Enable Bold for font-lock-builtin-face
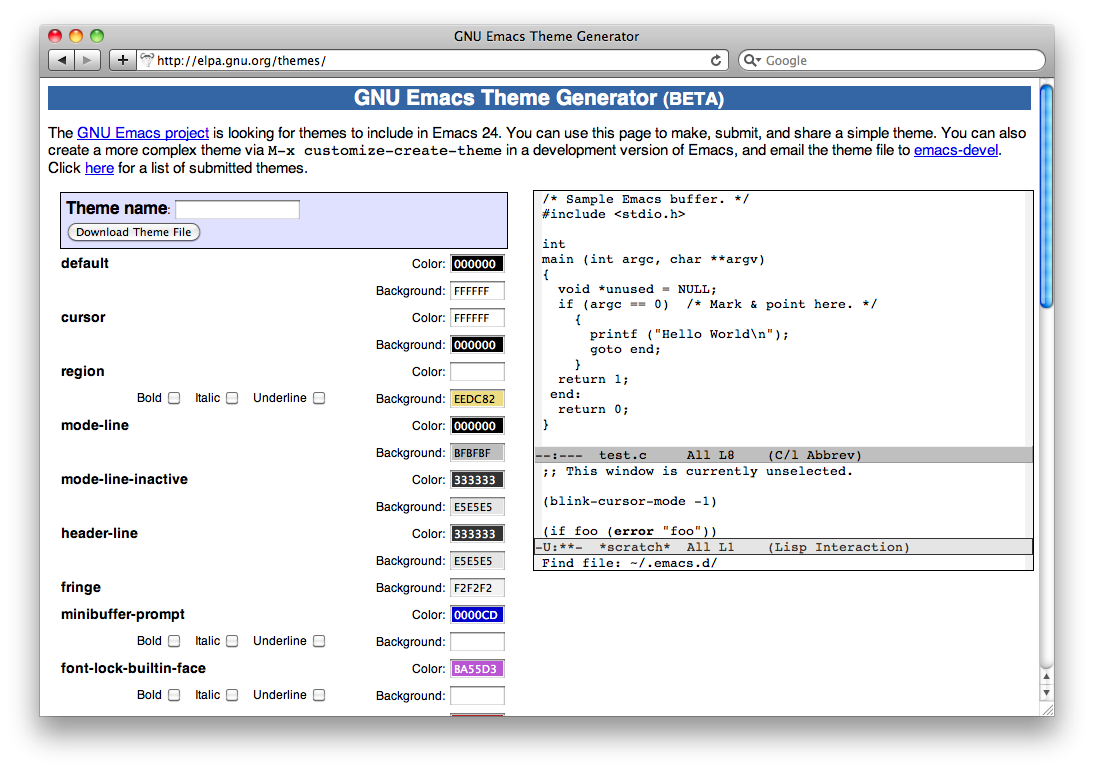The height and width of the screenshot is (771, 1094). [x=173, y=694]
